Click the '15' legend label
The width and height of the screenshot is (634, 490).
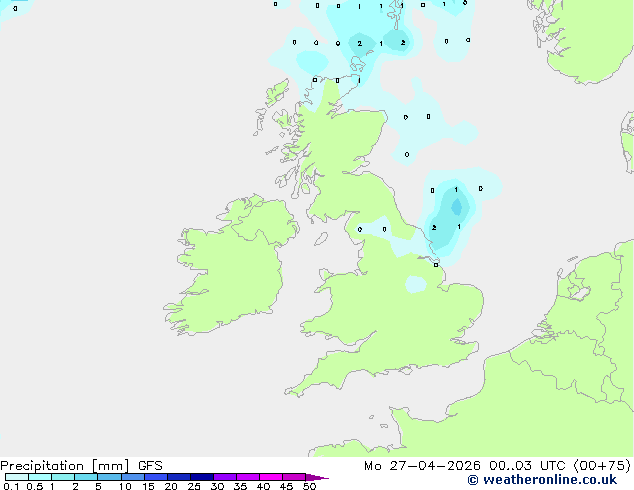click(x=148, y=486)
